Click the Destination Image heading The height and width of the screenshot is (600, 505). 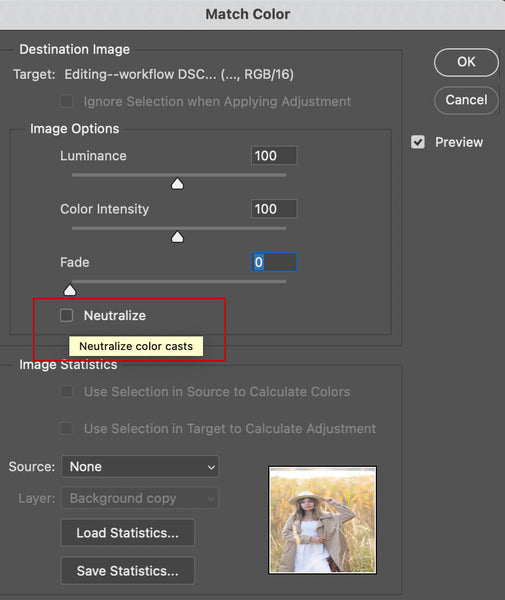pyautogui.click(x=75, y=49)
